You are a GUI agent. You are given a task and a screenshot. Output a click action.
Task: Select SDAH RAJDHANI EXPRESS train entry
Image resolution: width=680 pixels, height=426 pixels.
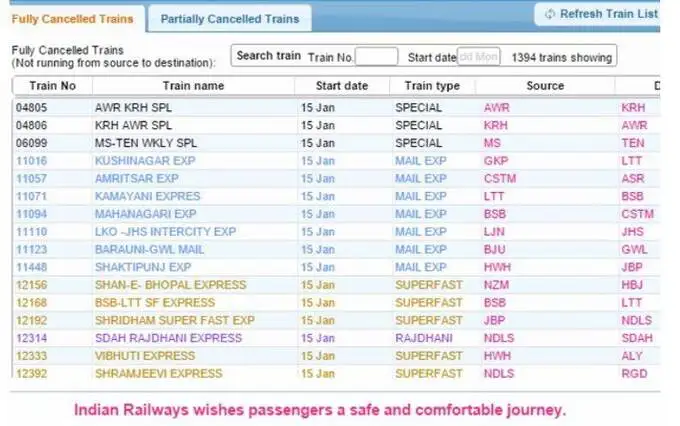coord(168,338)
